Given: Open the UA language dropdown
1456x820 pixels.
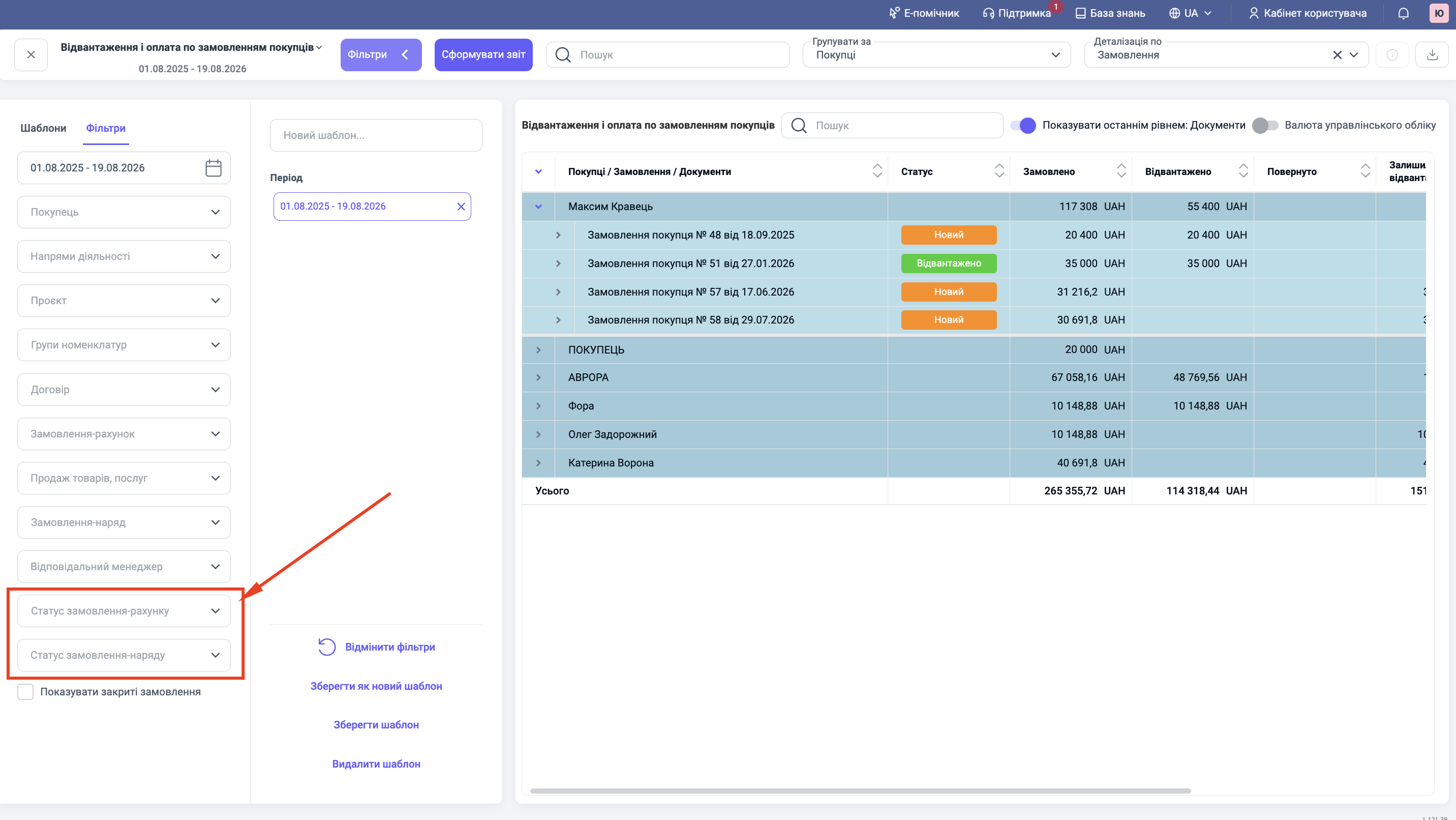Looking at the screenshot, I should point(1190,13).
